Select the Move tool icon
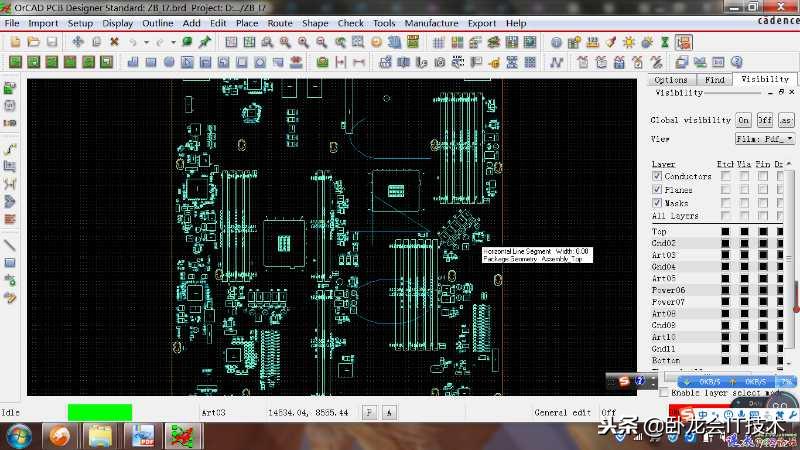The image size is (800, 450). pyautogui.click(x=78, y=42)
